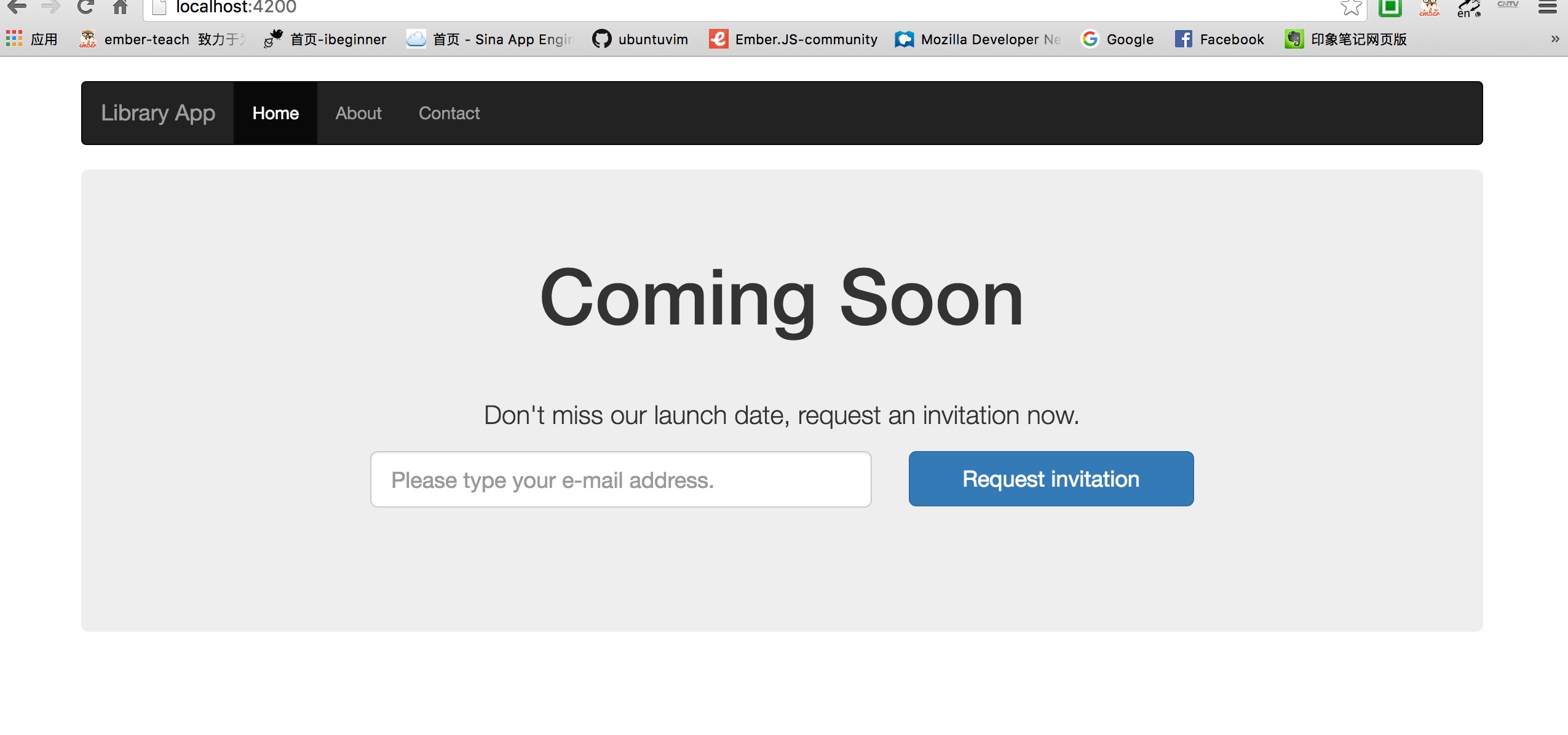Click the Library App brand link
This screenshot has width=1568, height=735.
pos(158,113)
